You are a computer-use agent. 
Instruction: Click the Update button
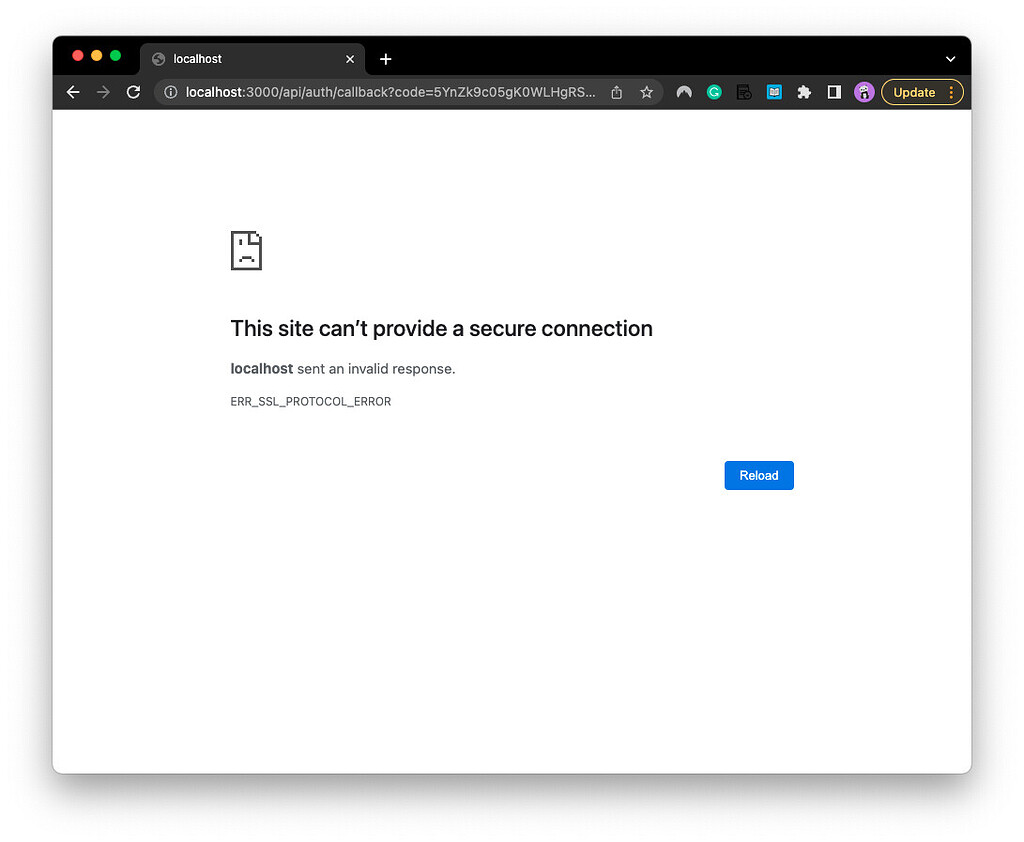click(914, 92)
